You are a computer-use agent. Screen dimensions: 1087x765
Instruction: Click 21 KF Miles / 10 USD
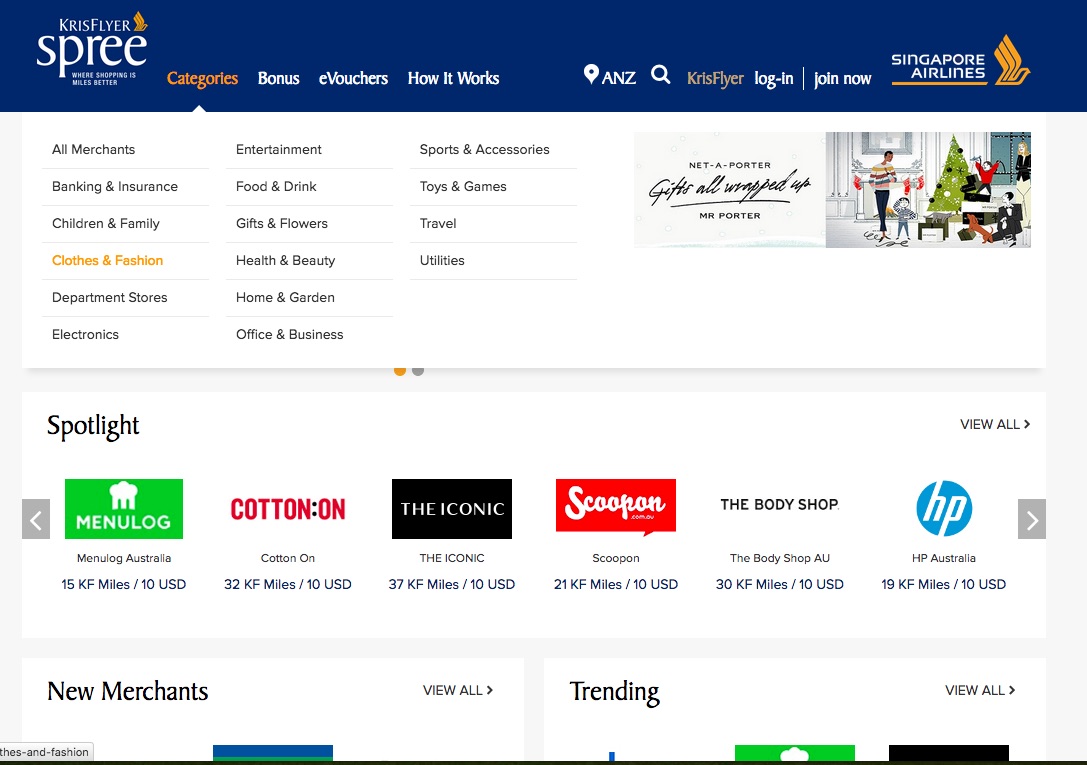coord(616,585)
